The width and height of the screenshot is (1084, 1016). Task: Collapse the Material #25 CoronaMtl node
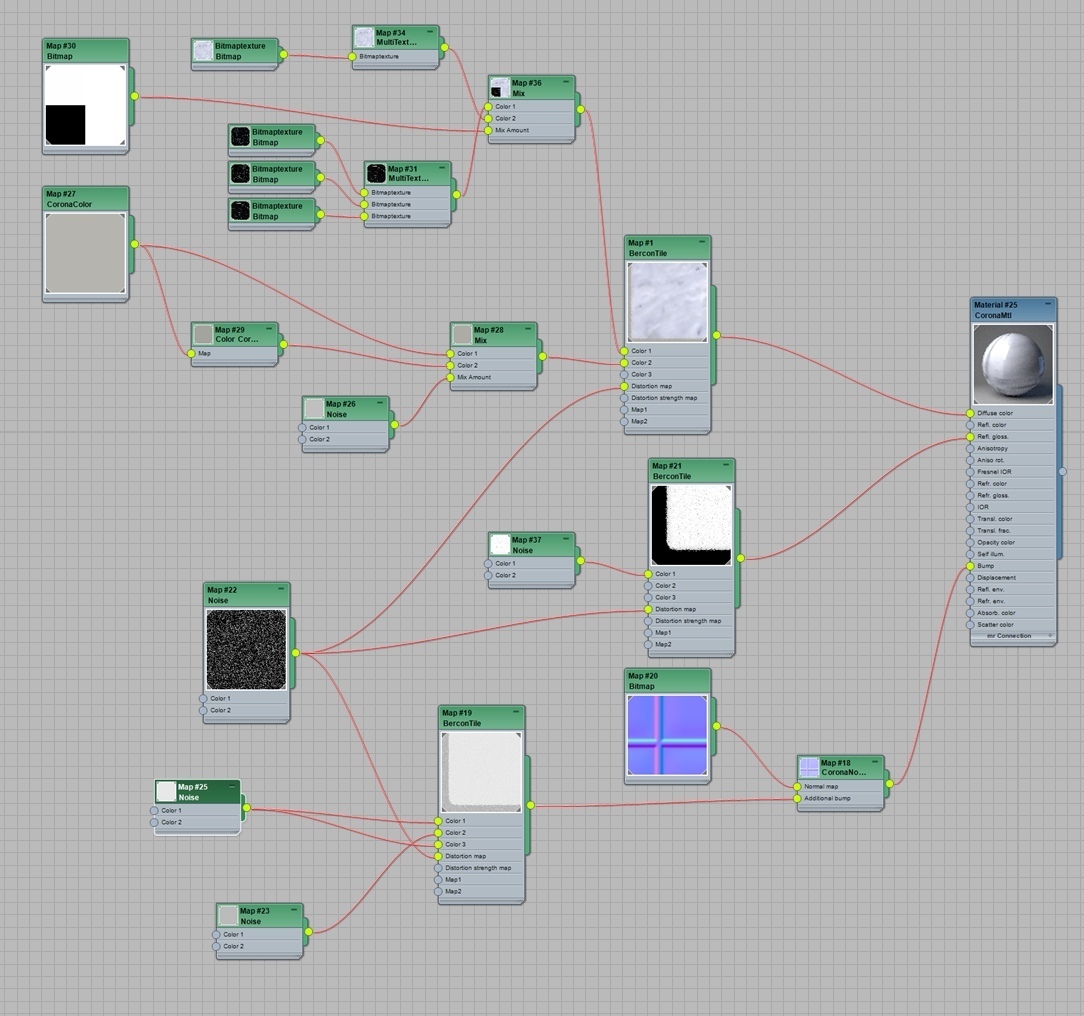(x=1048, y=304)
